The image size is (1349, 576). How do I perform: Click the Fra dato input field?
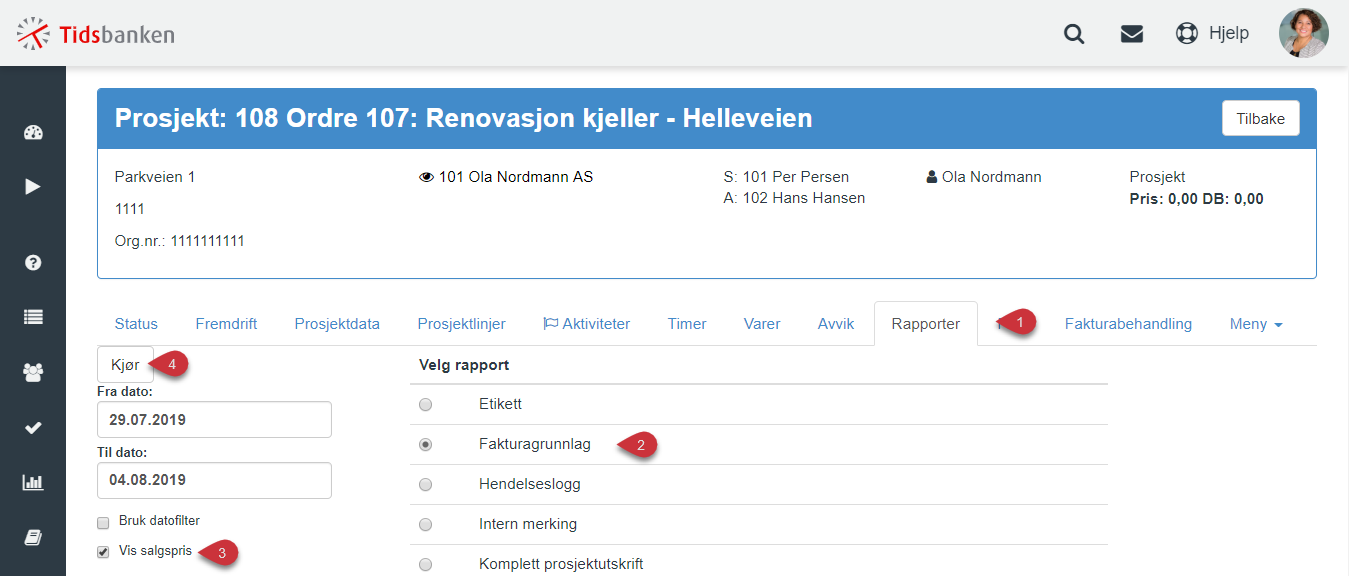click(214, 419)
